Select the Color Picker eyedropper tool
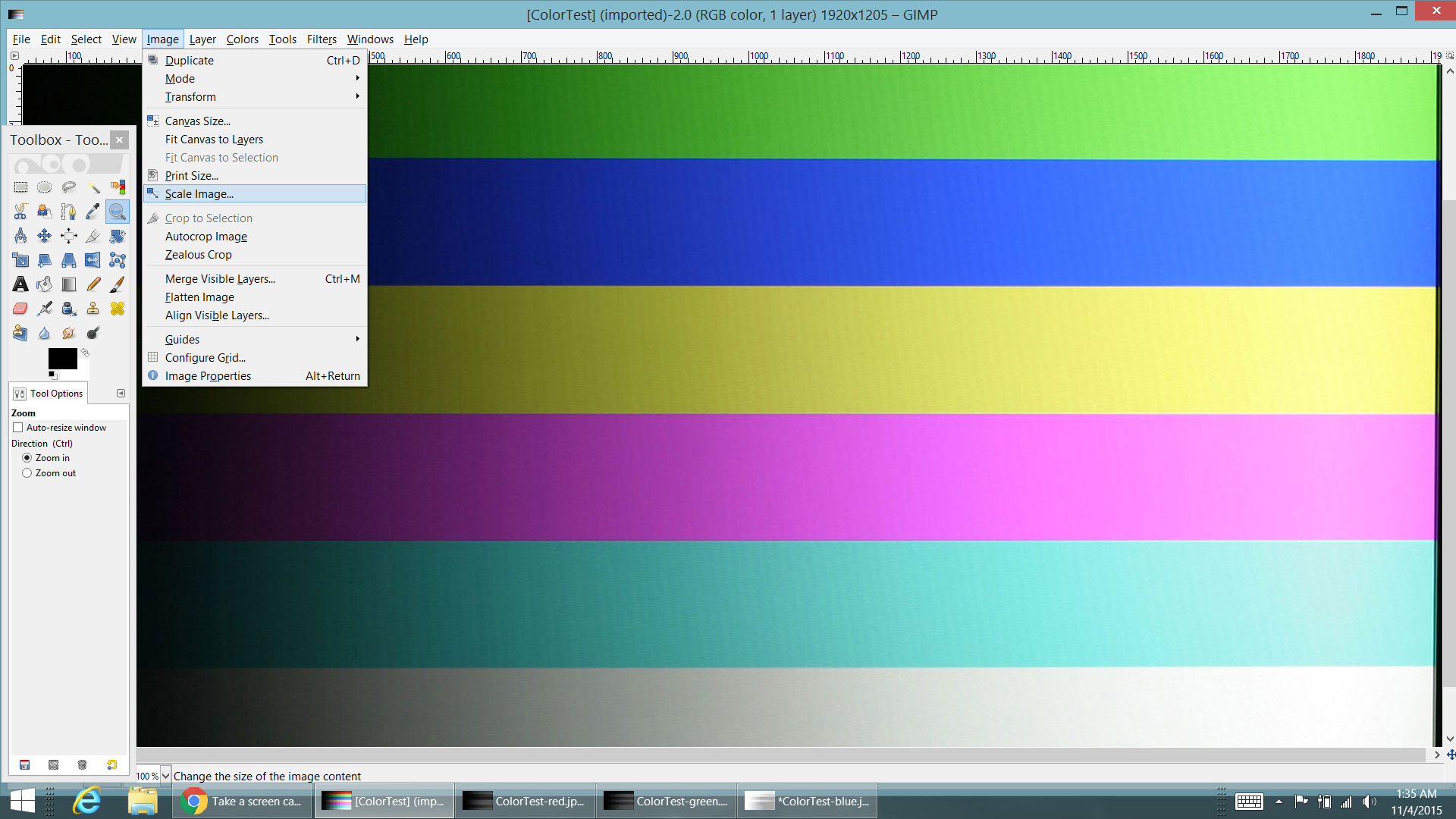Image resolution: width=1456 pixels, height=819 pixels. (x=93, y=212)
